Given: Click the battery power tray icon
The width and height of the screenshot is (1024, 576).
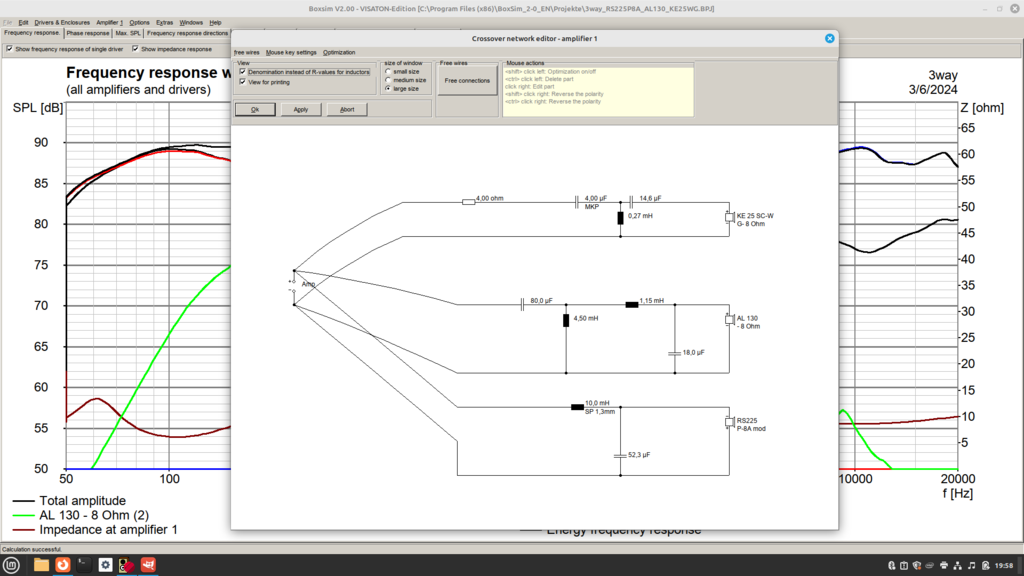Looking at the screenshot, I should coord(985,566).
